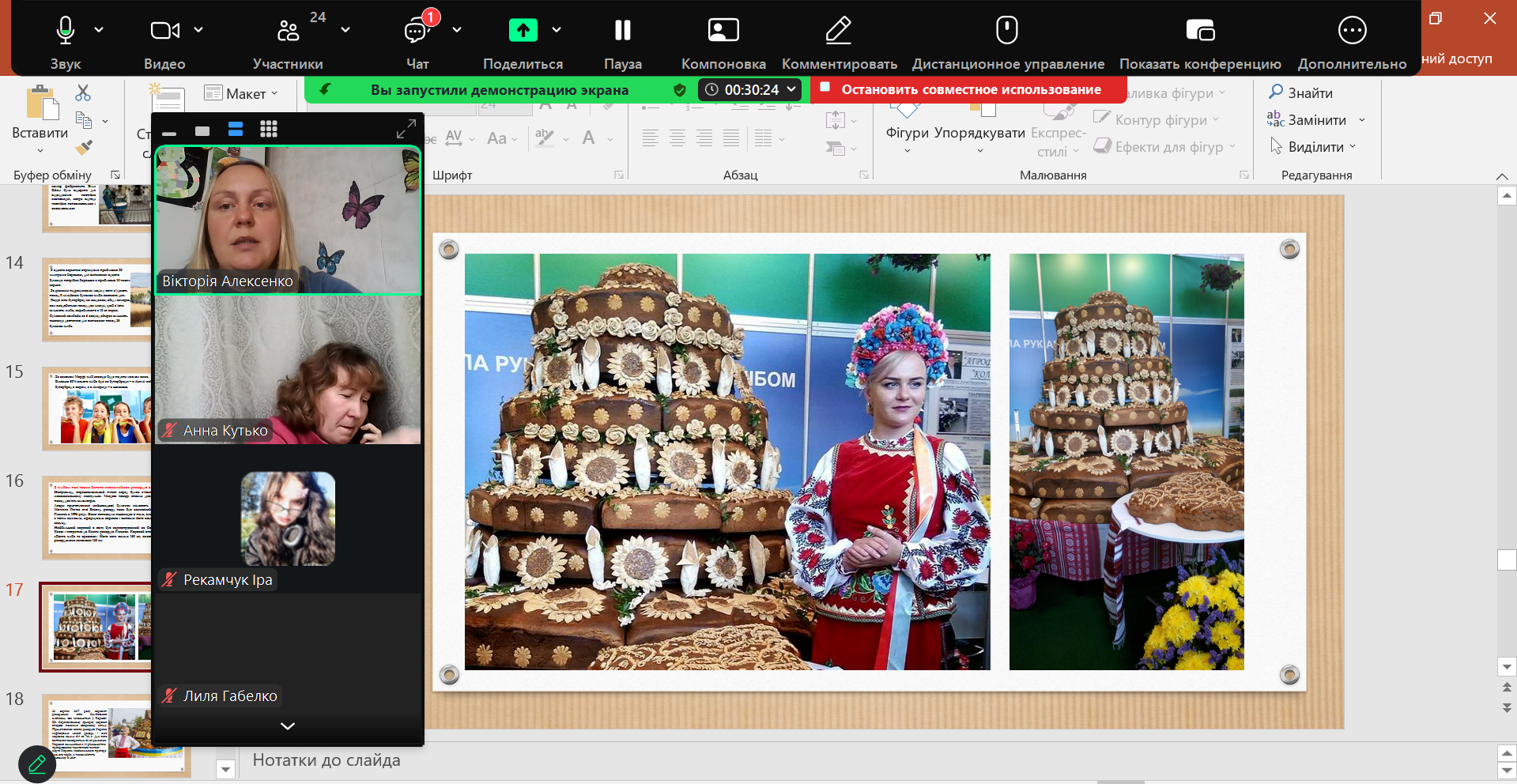Open the Участники participants panel
1517x784 pixels.
click(289, 31)
